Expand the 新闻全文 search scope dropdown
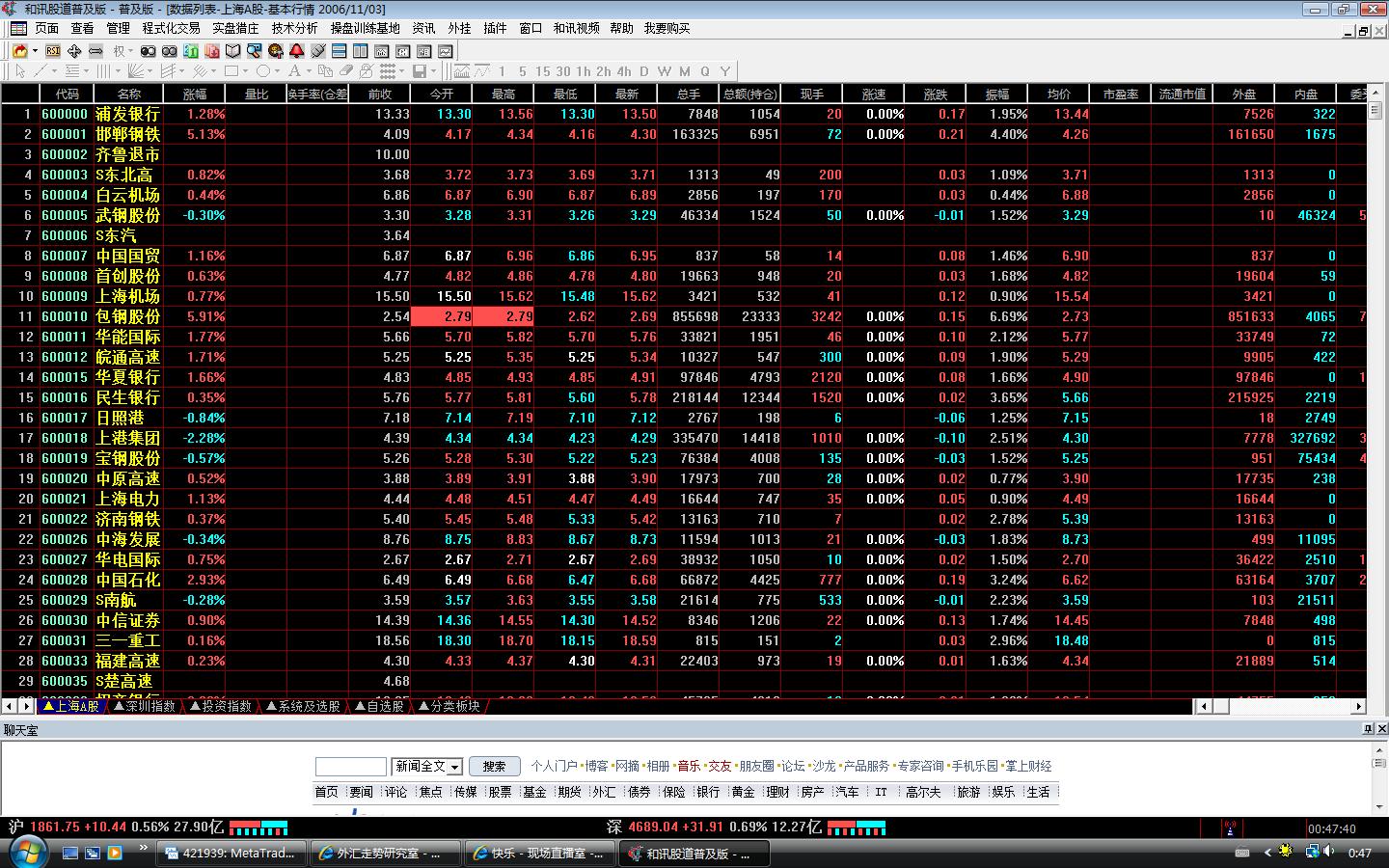This screenshot has width=1389, height=868. 455,767
